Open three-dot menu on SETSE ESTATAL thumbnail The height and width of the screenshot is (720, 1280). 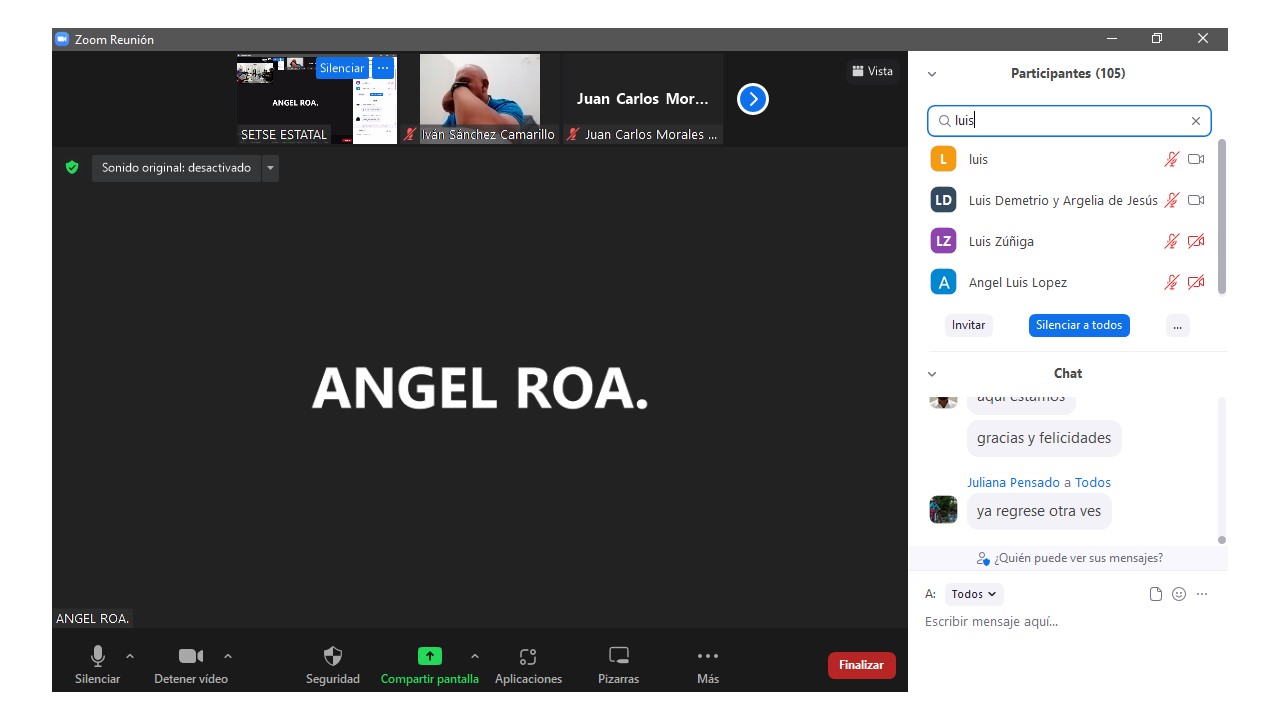point(383,68)
